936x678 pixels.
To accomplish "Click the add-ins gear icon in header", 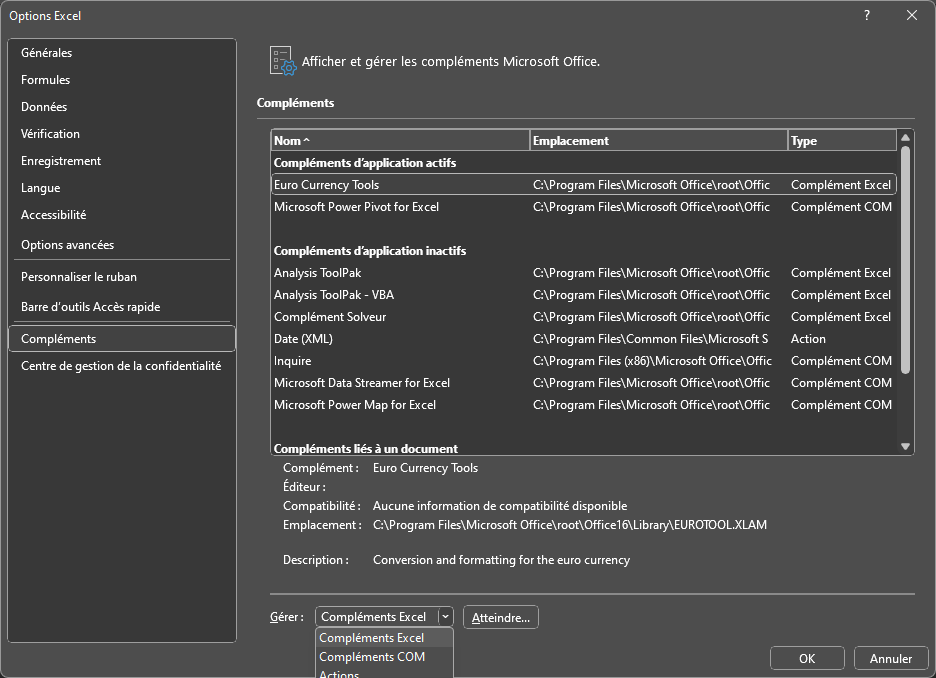I will 283,61.
